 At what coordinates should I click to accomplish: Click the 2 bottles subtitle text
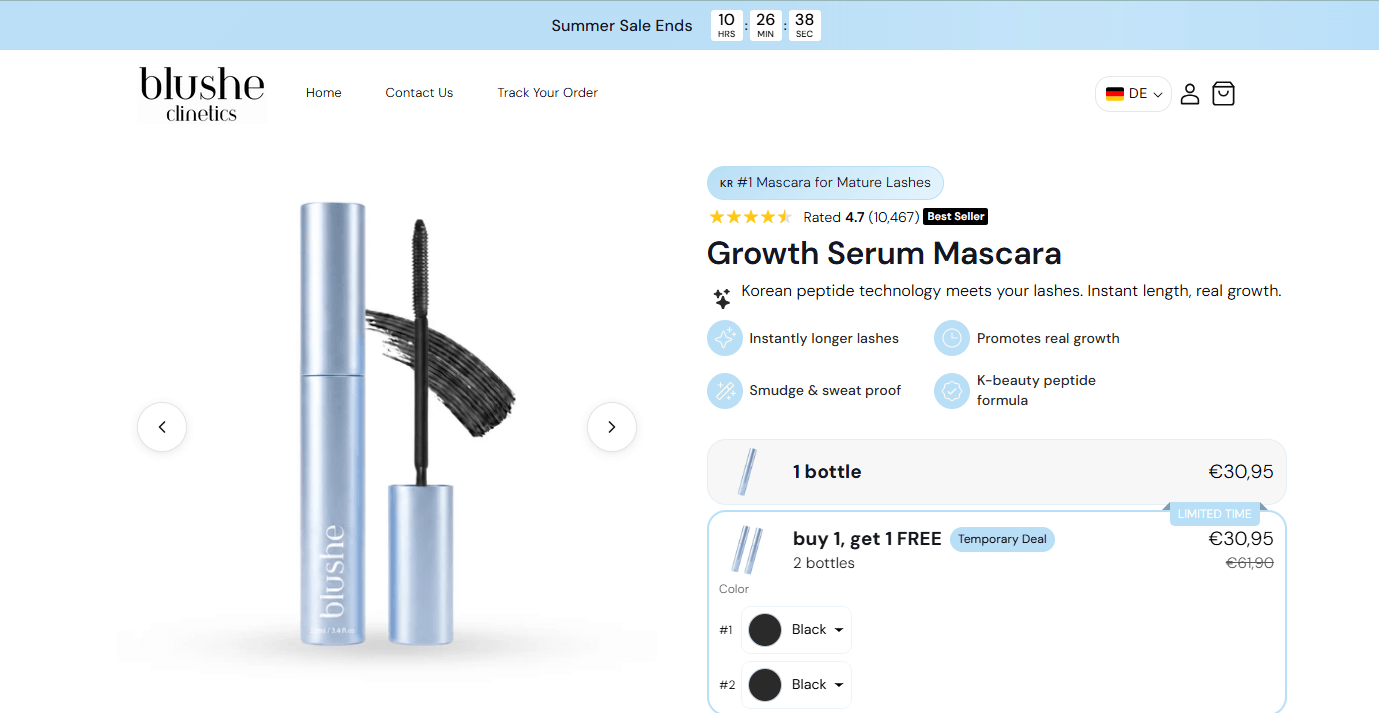coord(824,563)
